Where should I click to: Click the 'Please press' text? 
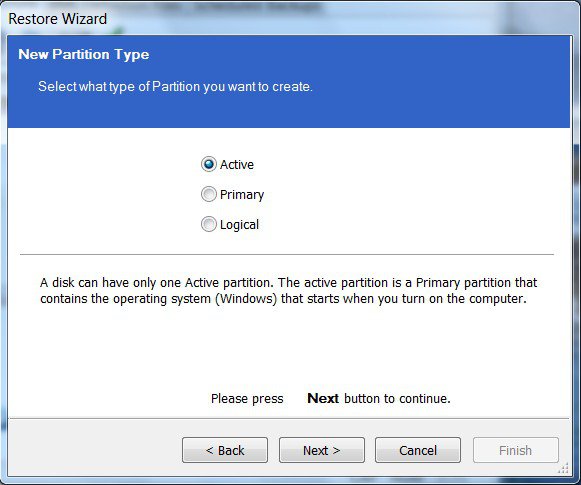click(247, 399)
